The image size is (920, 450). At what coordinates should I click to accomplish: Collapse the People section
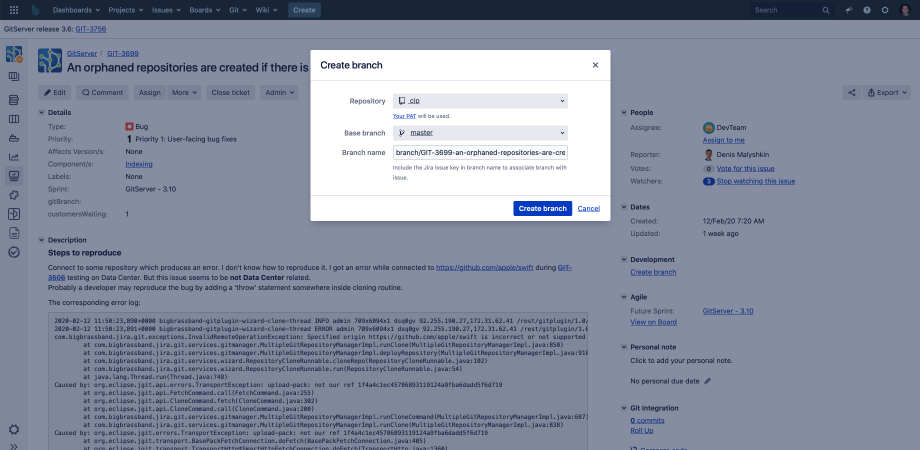click(x=624, y=113)
